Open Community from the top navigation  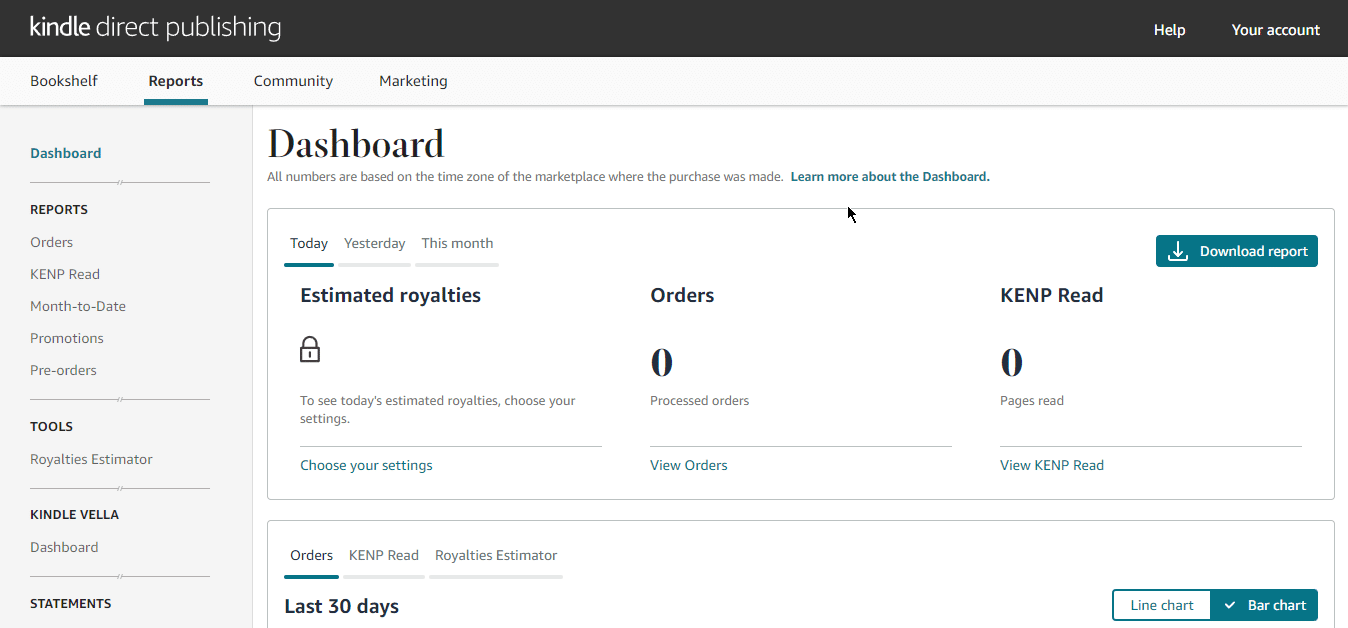tap(293, 81)
